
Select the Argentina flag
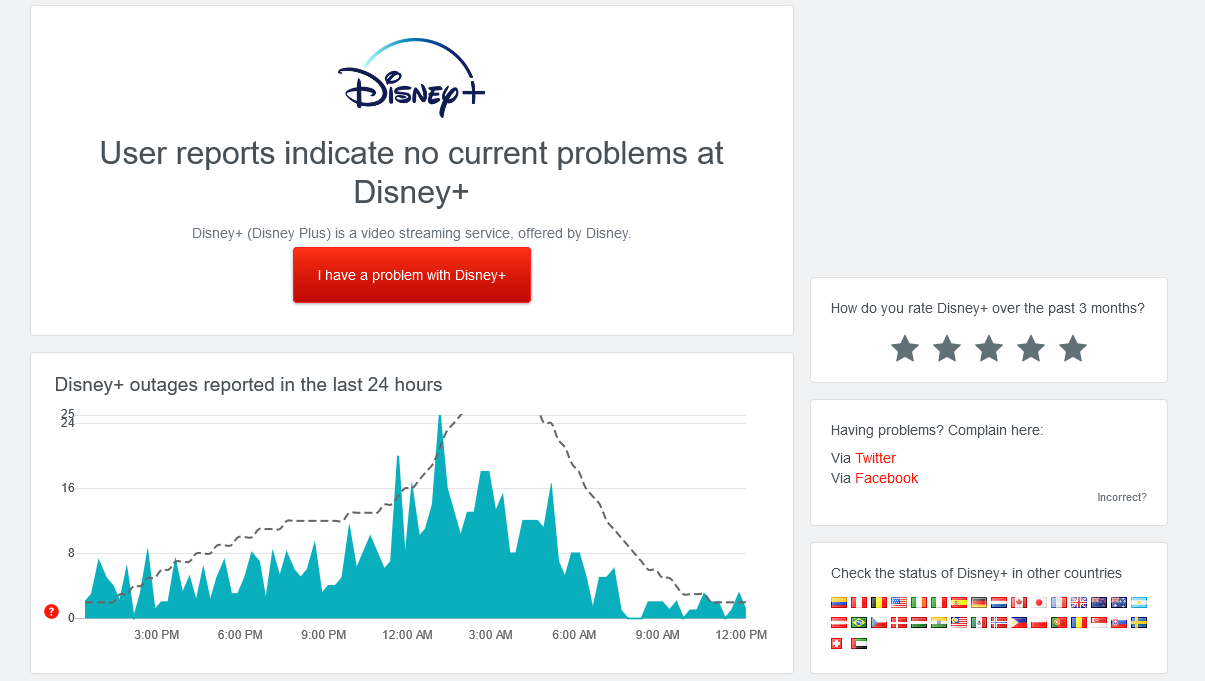click(x=1139, y=602)
